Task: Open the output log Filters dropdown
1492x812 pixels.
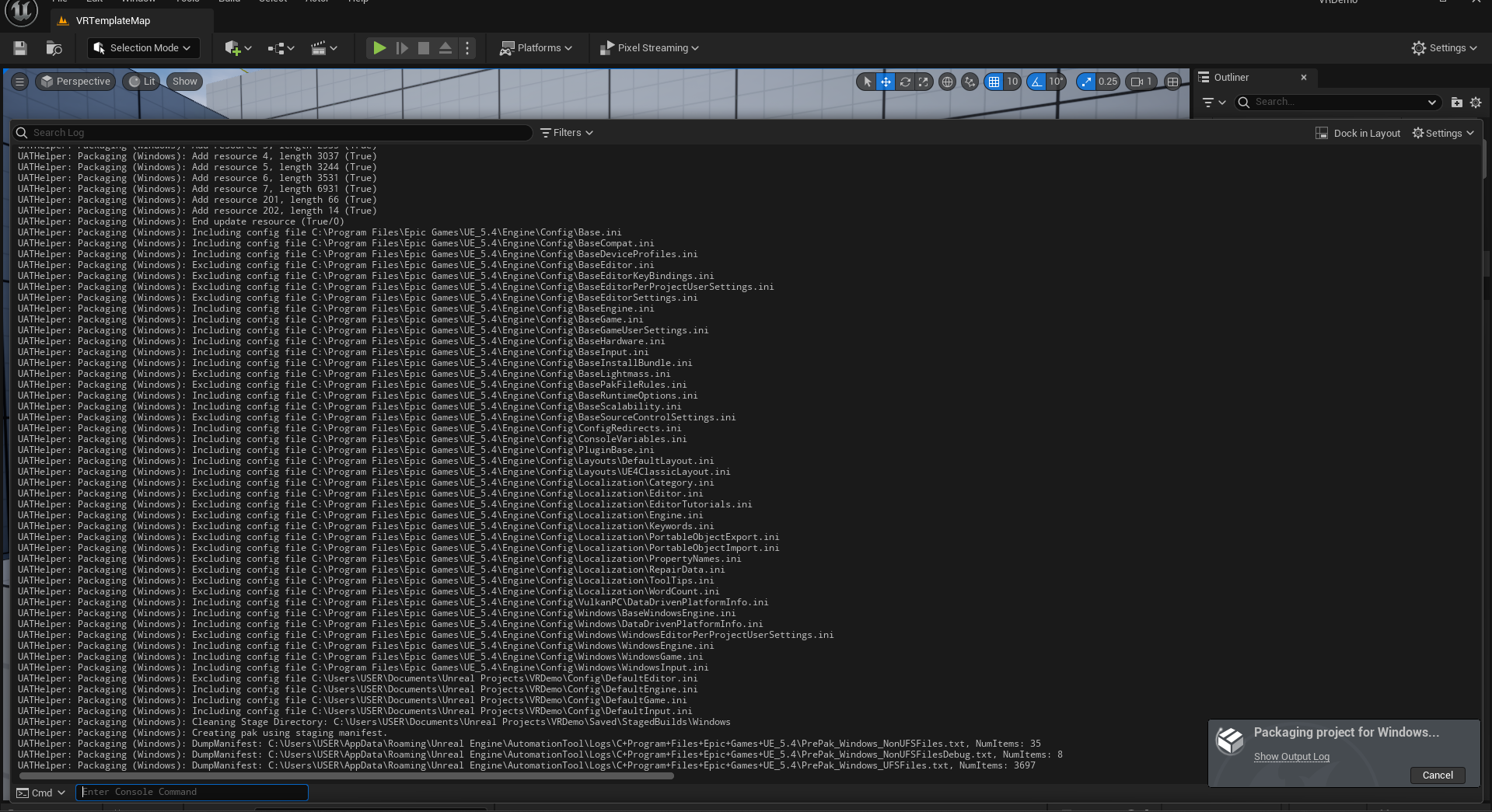Action: click(x=567, y=133)
